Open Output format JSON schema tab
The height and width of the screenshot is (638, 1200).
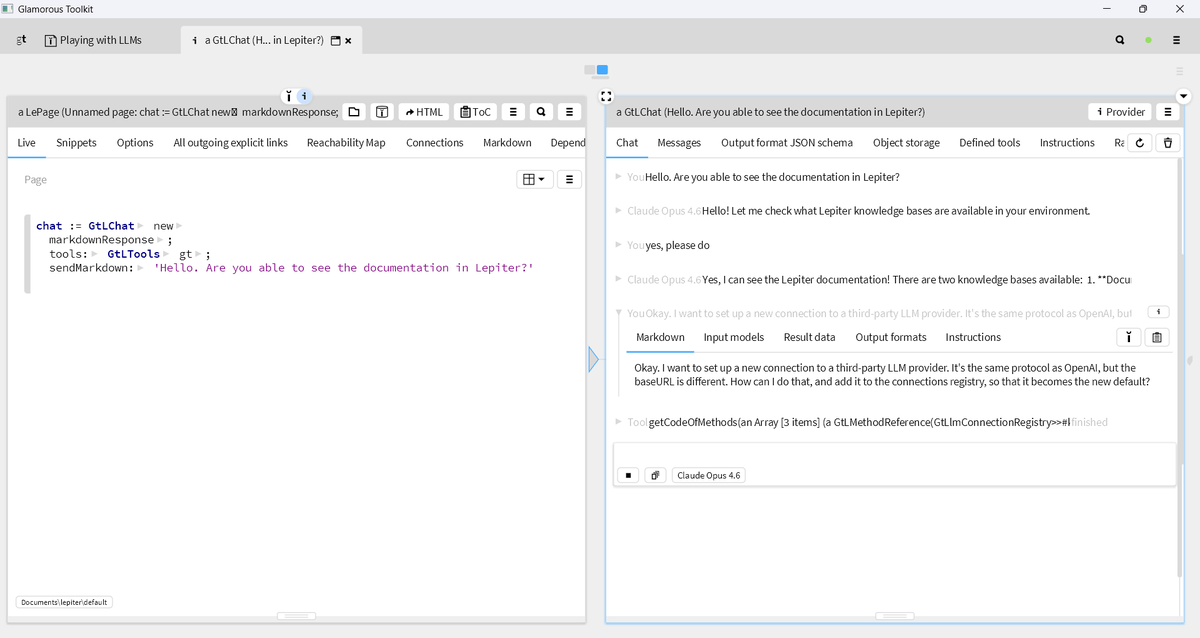pyautogui.click(x=787, y=143)
